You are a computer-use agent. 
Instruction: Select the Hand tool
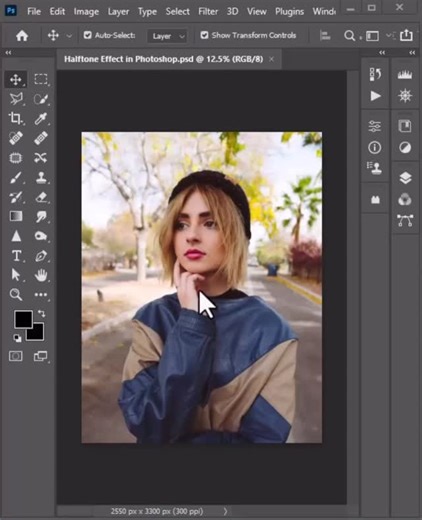pyautogui.click(x=41, y=275)
